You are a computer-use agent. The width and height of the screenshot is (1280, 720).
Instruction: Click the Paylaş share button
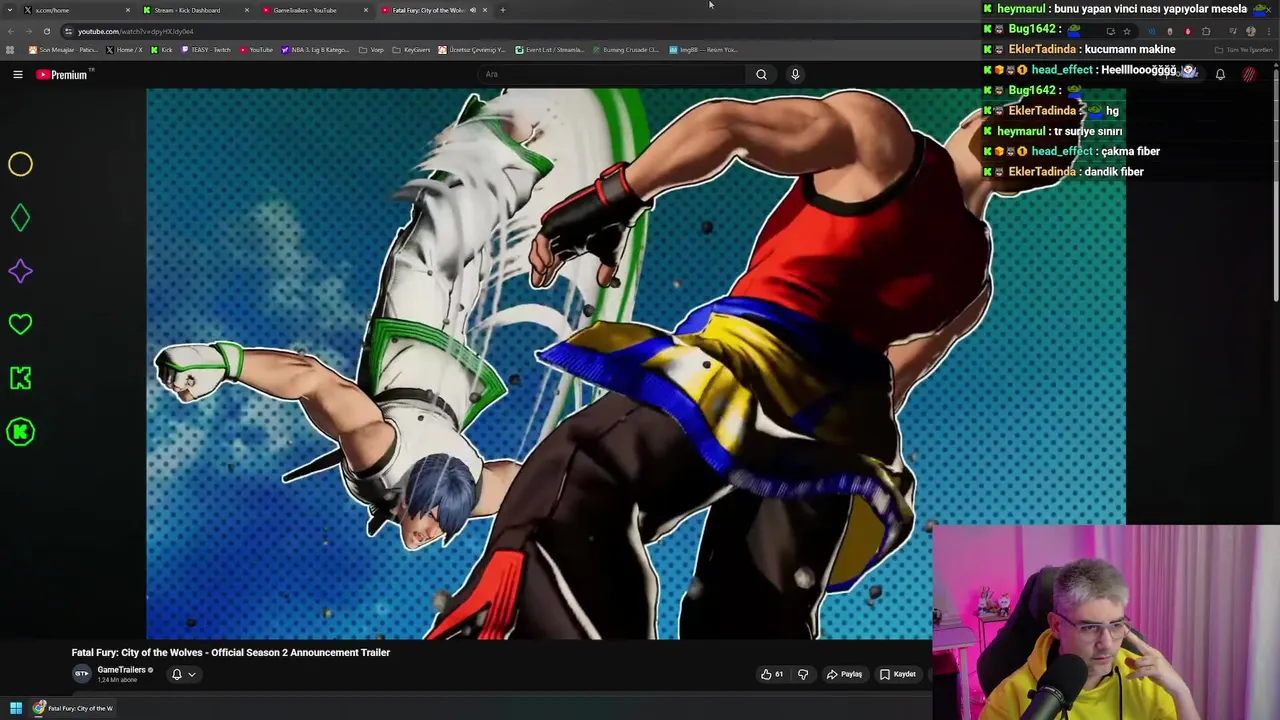click(x=844, y=674)
